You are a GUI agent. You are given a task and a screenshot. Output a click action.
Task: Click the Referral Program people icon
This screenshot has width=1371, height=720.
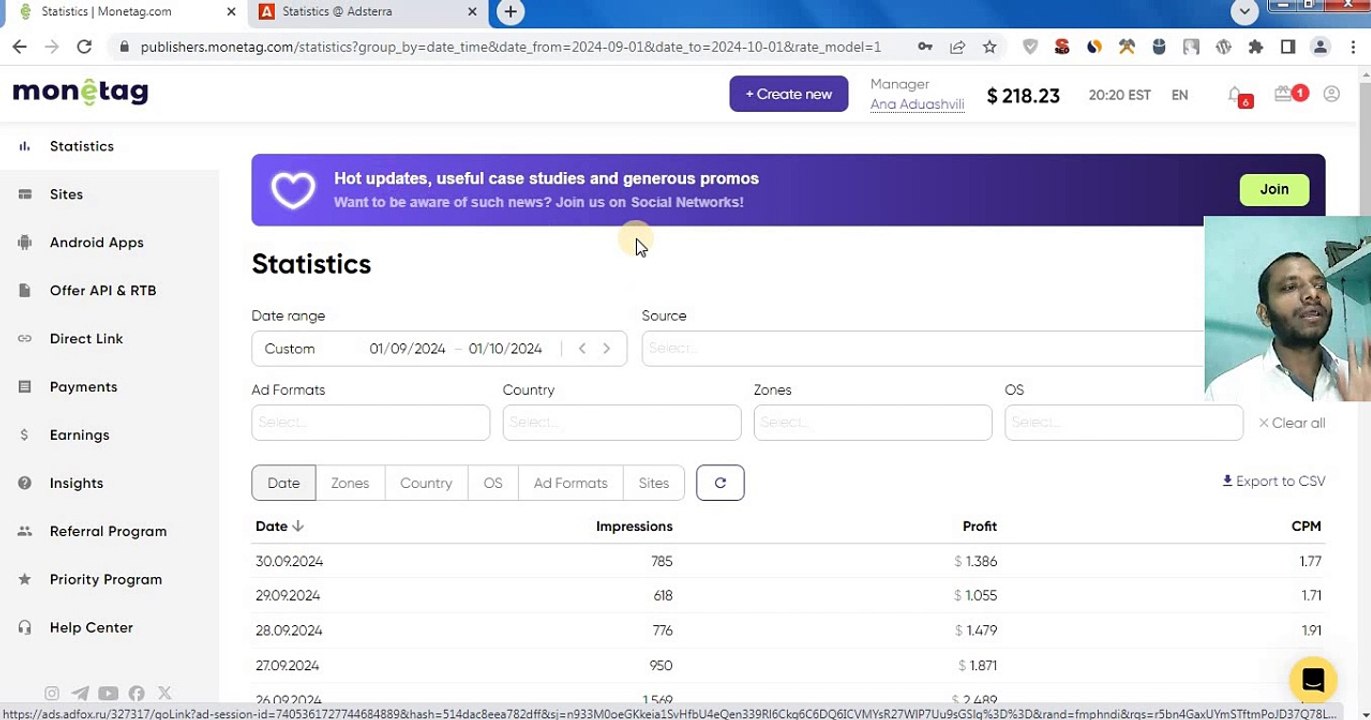pos(24,531)
